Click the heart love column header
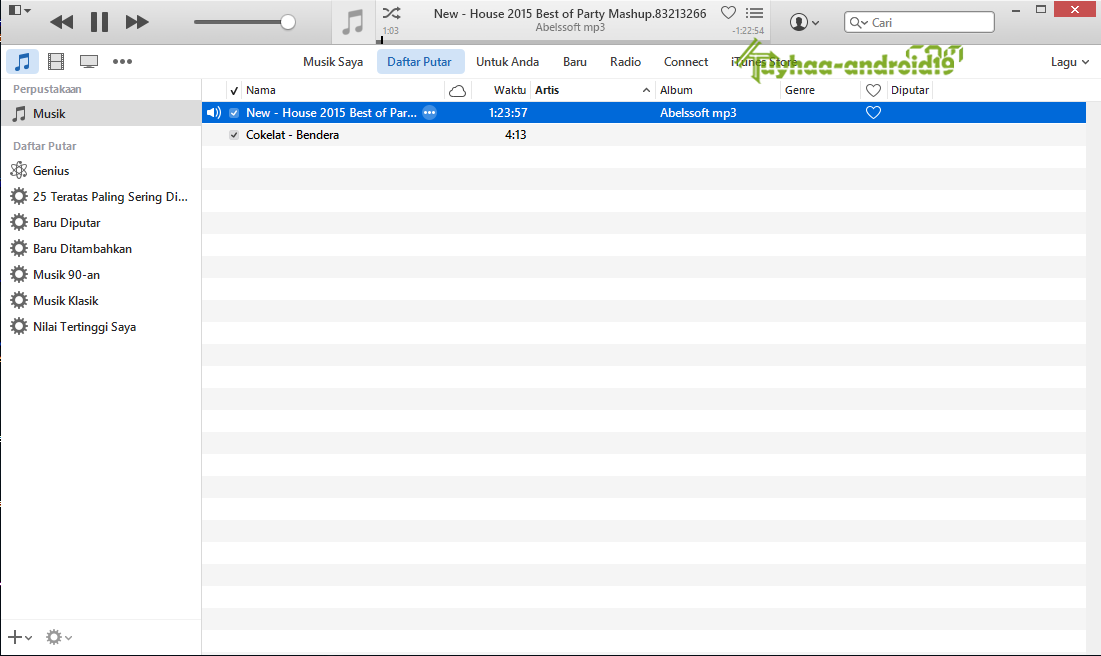Viewport: 1101px width, 656px height. 873,90
